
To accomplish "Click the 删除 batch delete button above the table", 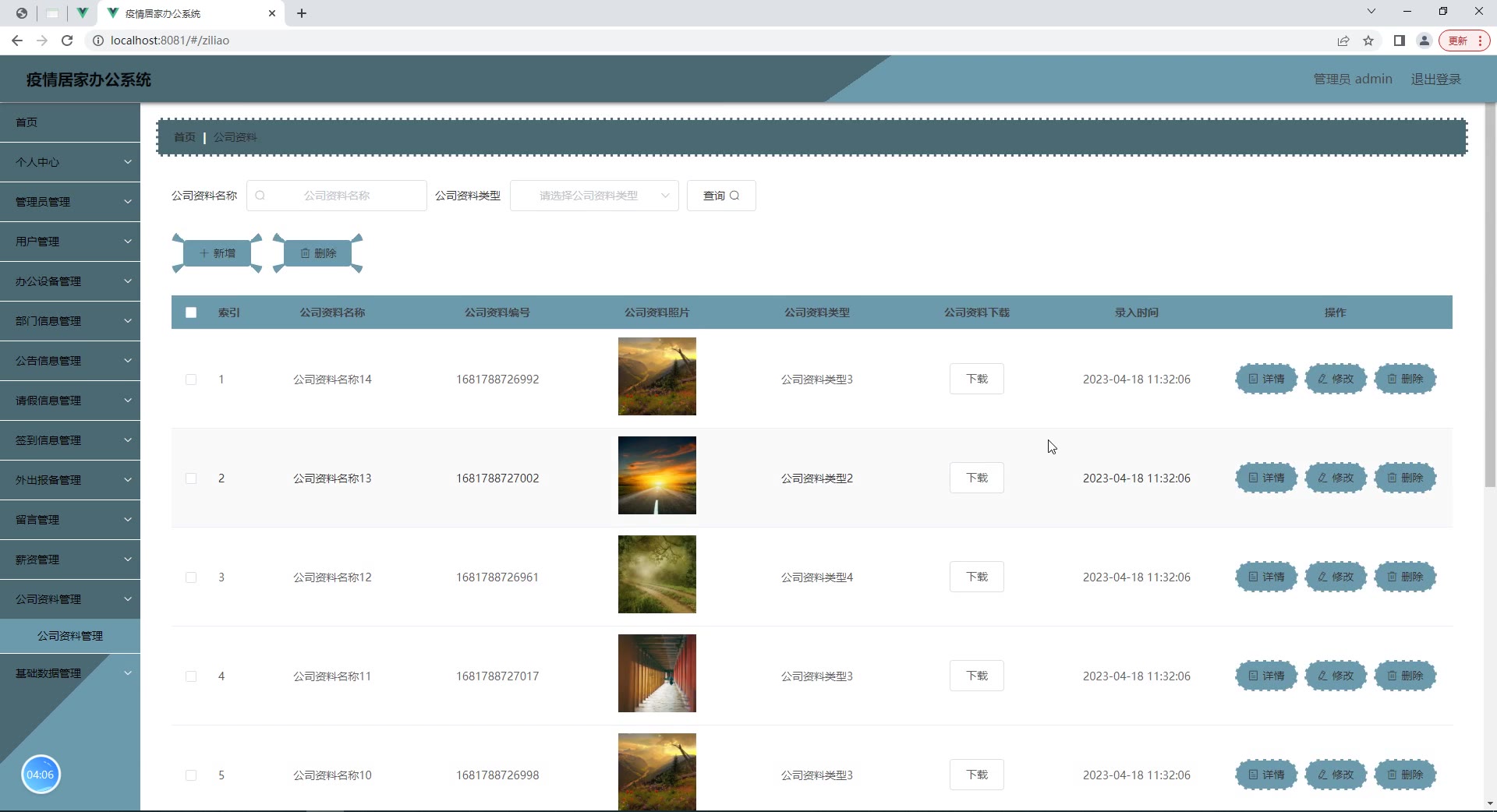I will coord(318,253).
